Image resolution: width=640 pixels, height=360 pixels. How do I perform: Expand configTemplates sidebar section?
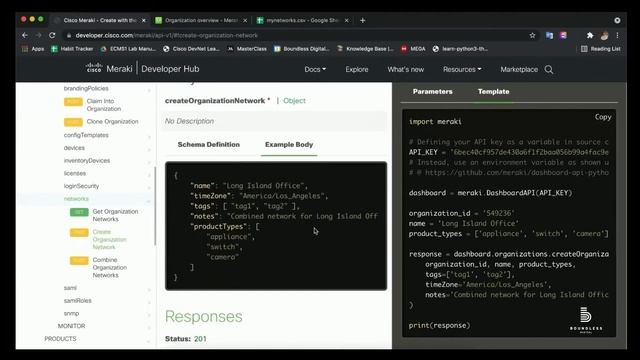pos(86,135)
